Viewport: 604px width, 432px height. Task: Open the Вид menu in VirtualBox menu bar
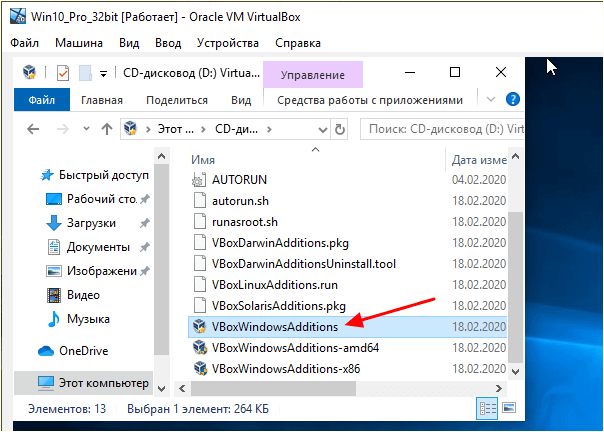tap(129, 43)
